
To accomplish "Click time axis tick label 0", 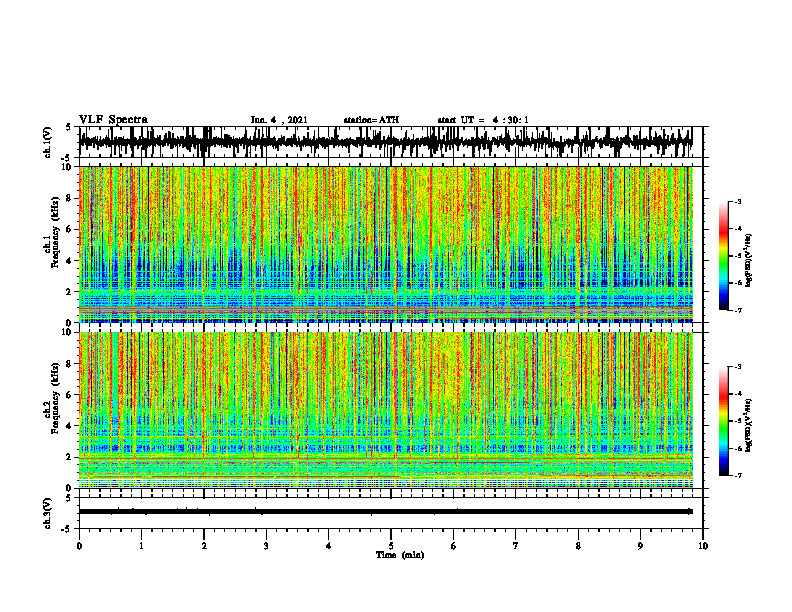I will pos(79,546).
